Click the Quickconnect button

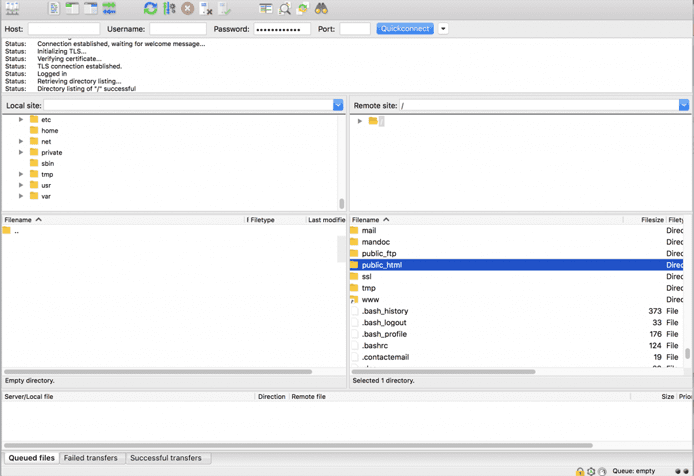pyautogui.click(x=405, y=29)
